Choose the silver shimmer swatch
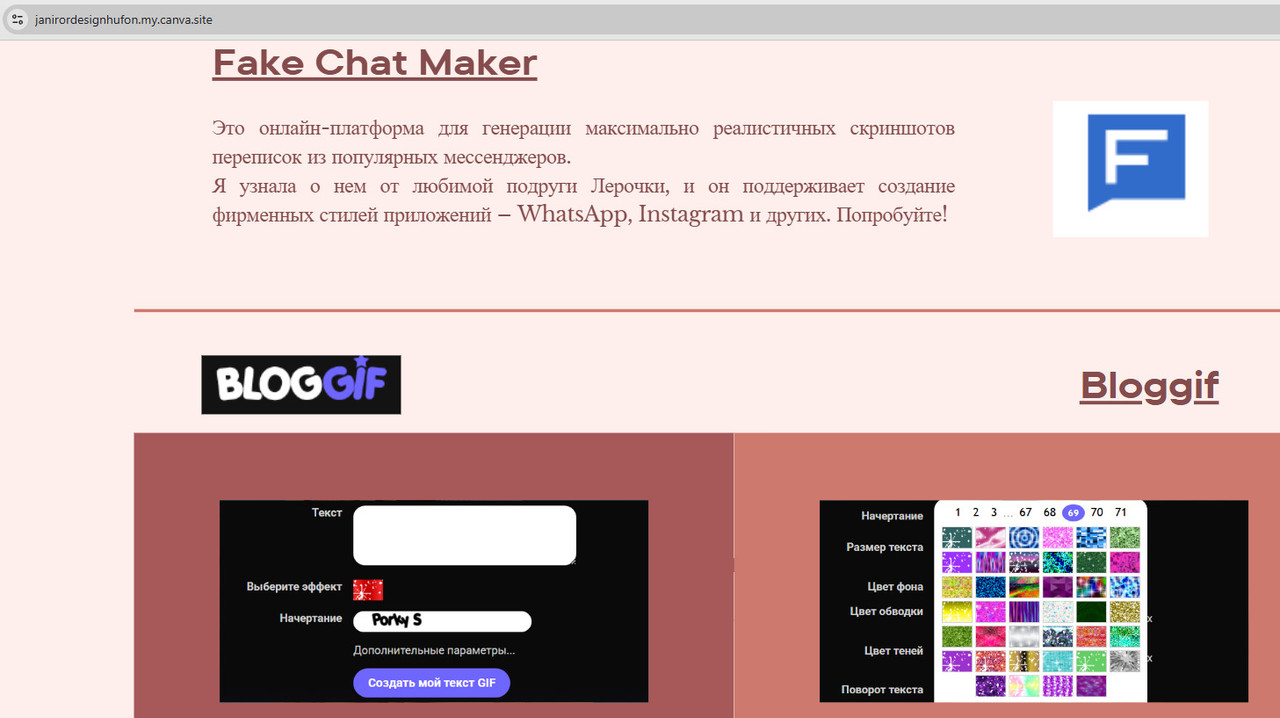The height and width of the screenshot is (718, 1280). click(1024, 636)
